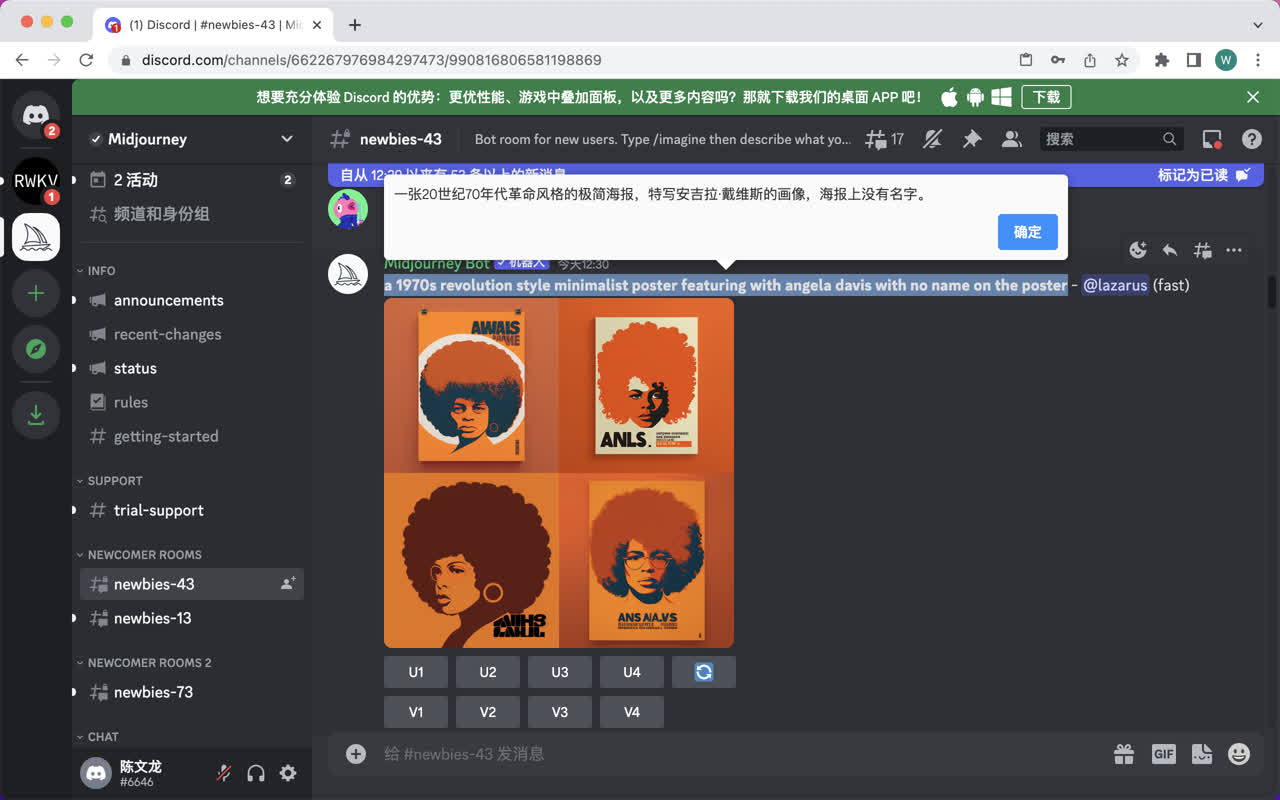This screenshot has width=1280, height=800.
Task: Open the inbox icon in header
Action: click(1212, 139)
